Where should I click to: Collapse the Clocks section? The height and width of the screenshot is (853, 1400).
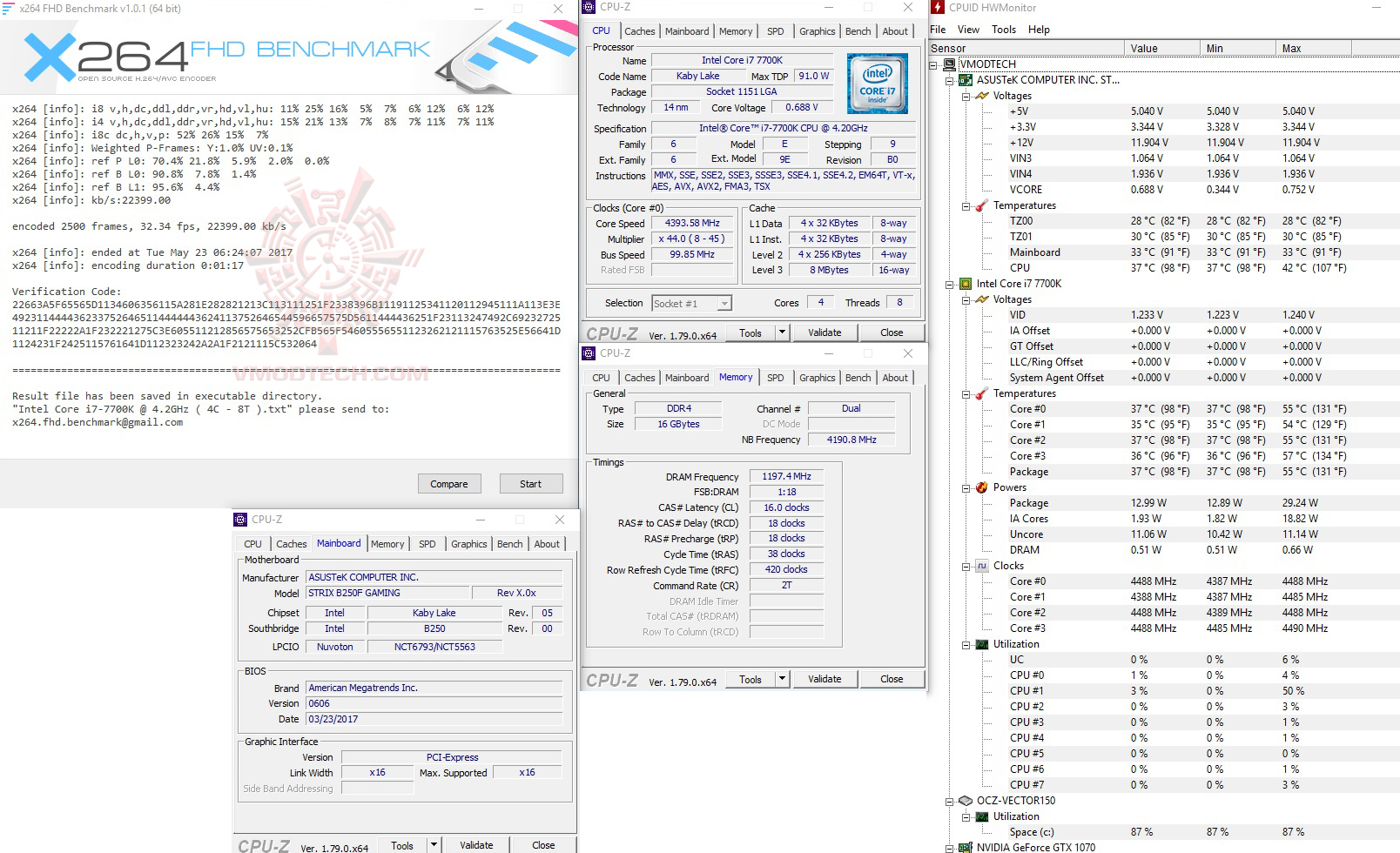point(966,566)
